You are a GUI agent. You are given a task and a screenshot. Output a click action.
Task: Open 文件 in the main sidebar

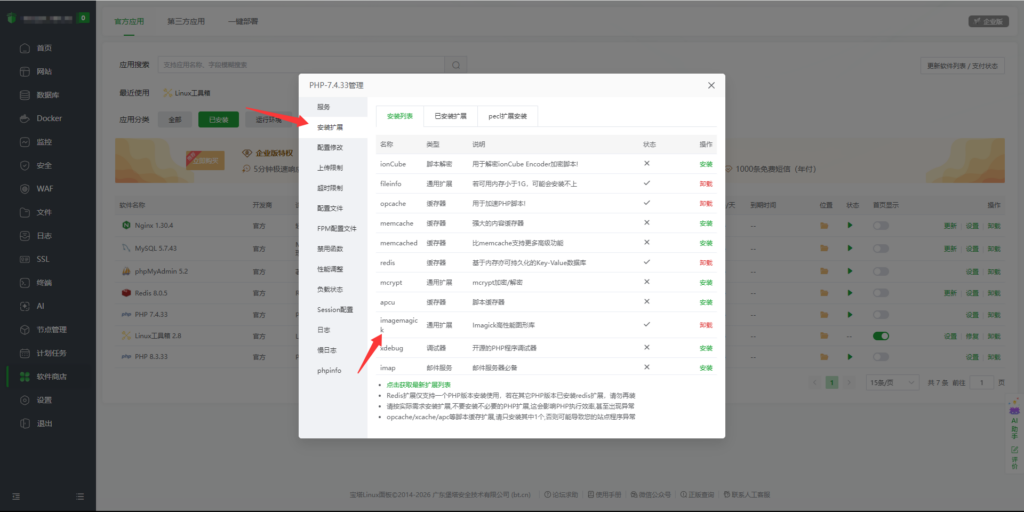[x=44, y=212]
